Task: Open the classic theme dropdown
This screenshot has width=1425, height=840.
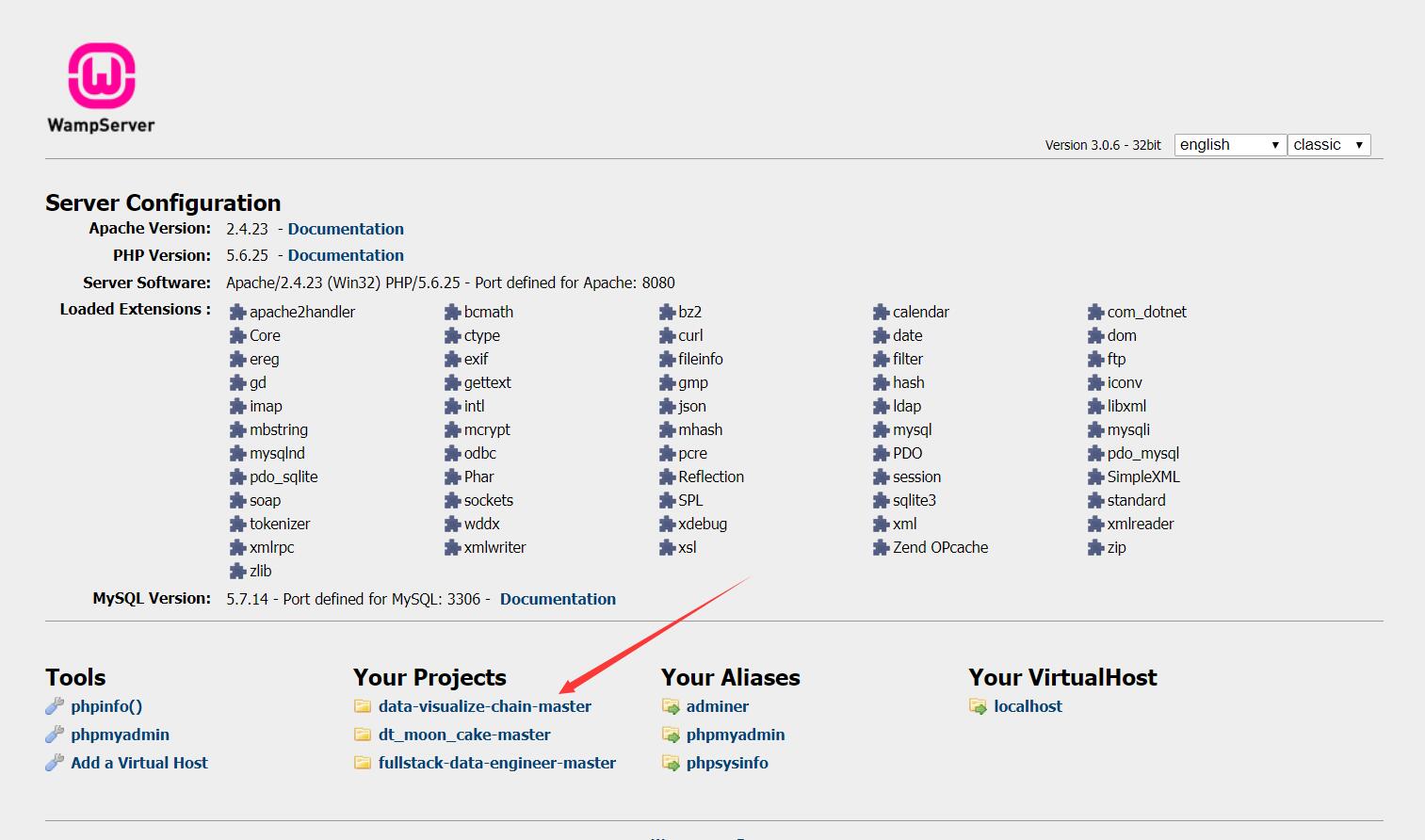Action: [1329, 145]
